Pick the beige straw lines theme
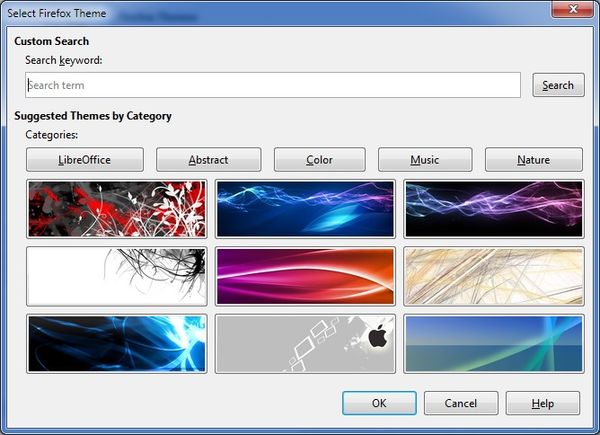The width and height of the screenshot is (600, 435). (494, 276)
